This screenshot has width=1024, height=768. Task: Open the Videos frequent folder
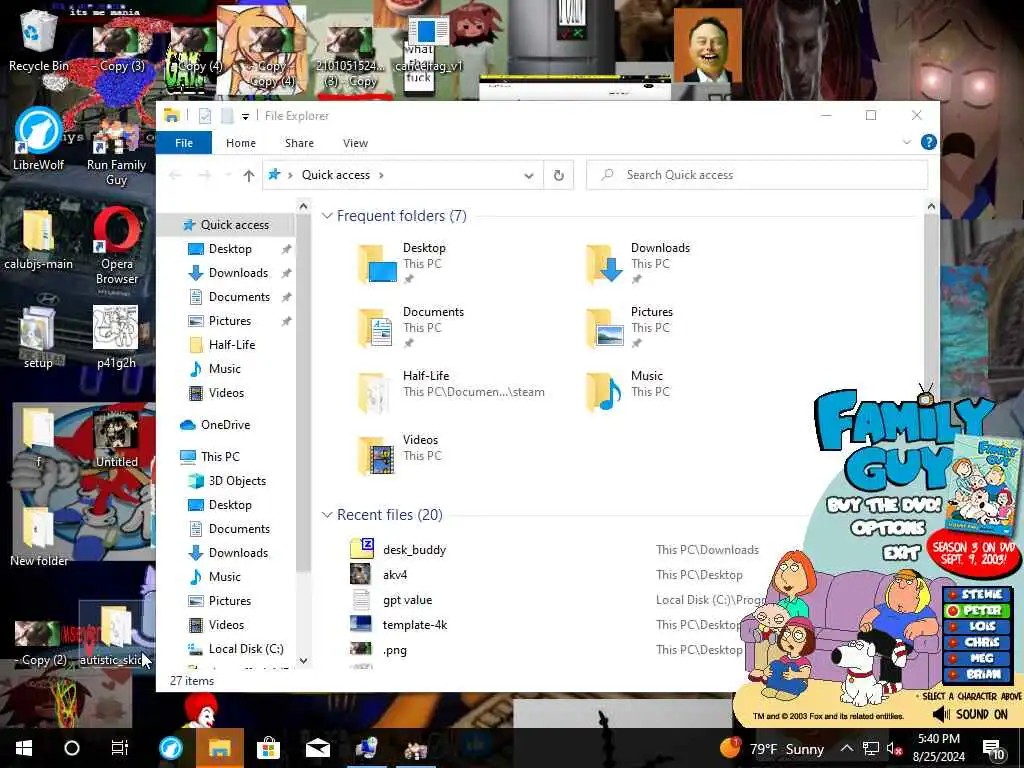(402, 455)
